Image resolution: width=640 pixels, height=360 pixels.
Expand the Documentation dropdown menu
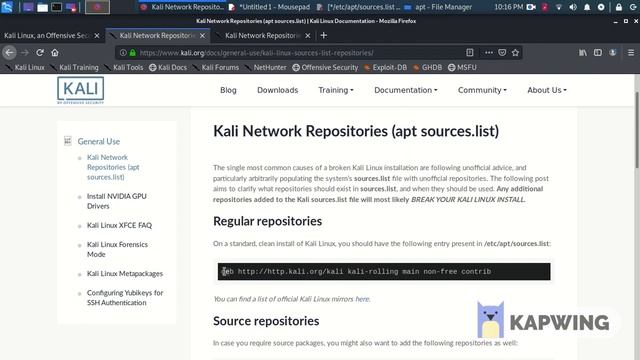(405, 90)
